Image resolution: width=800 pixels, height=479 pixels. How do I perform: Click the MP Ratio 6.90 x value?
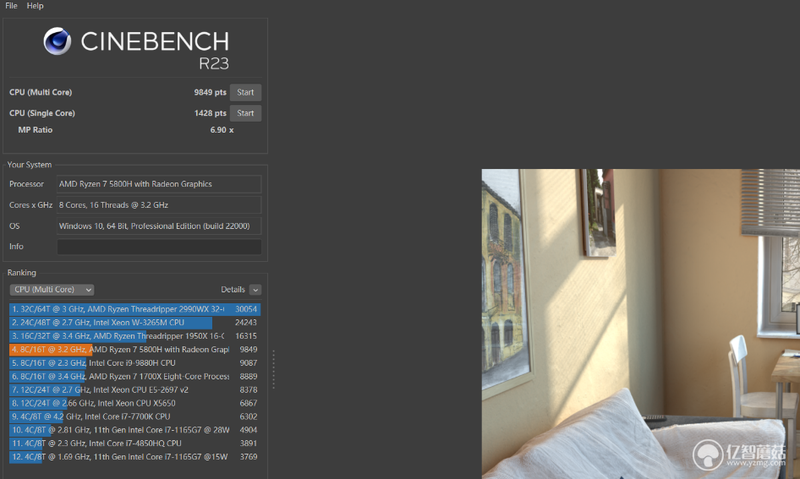point(222,130)
